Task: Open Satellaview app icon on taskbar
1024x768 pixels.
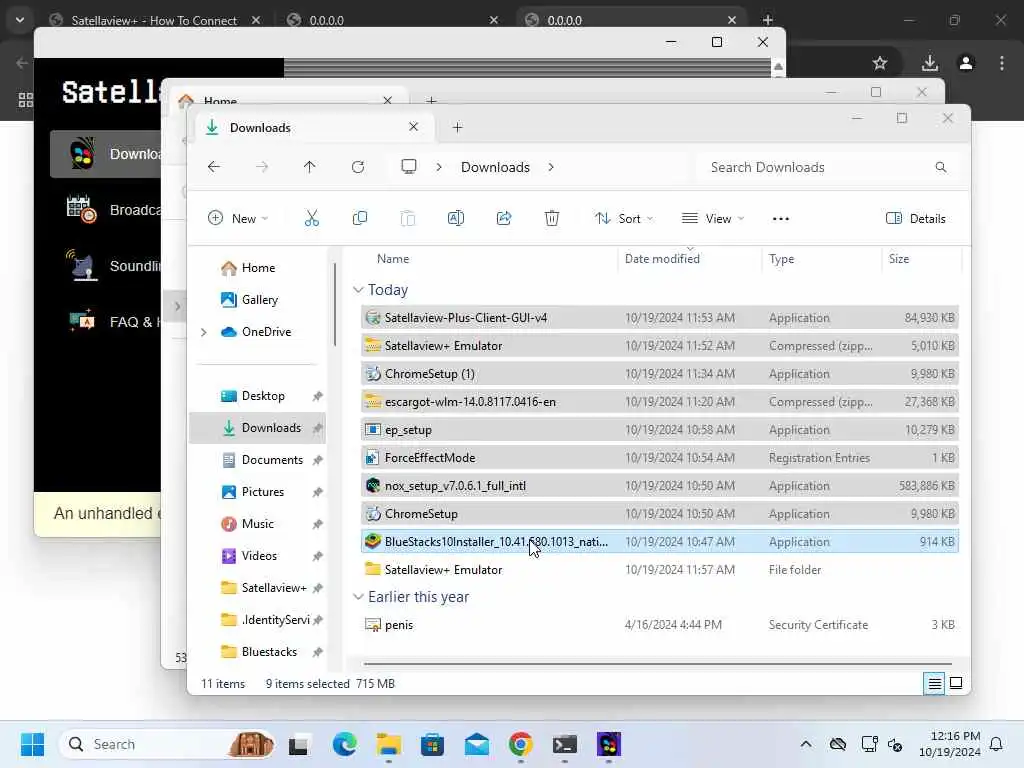Action: [609, 744]
